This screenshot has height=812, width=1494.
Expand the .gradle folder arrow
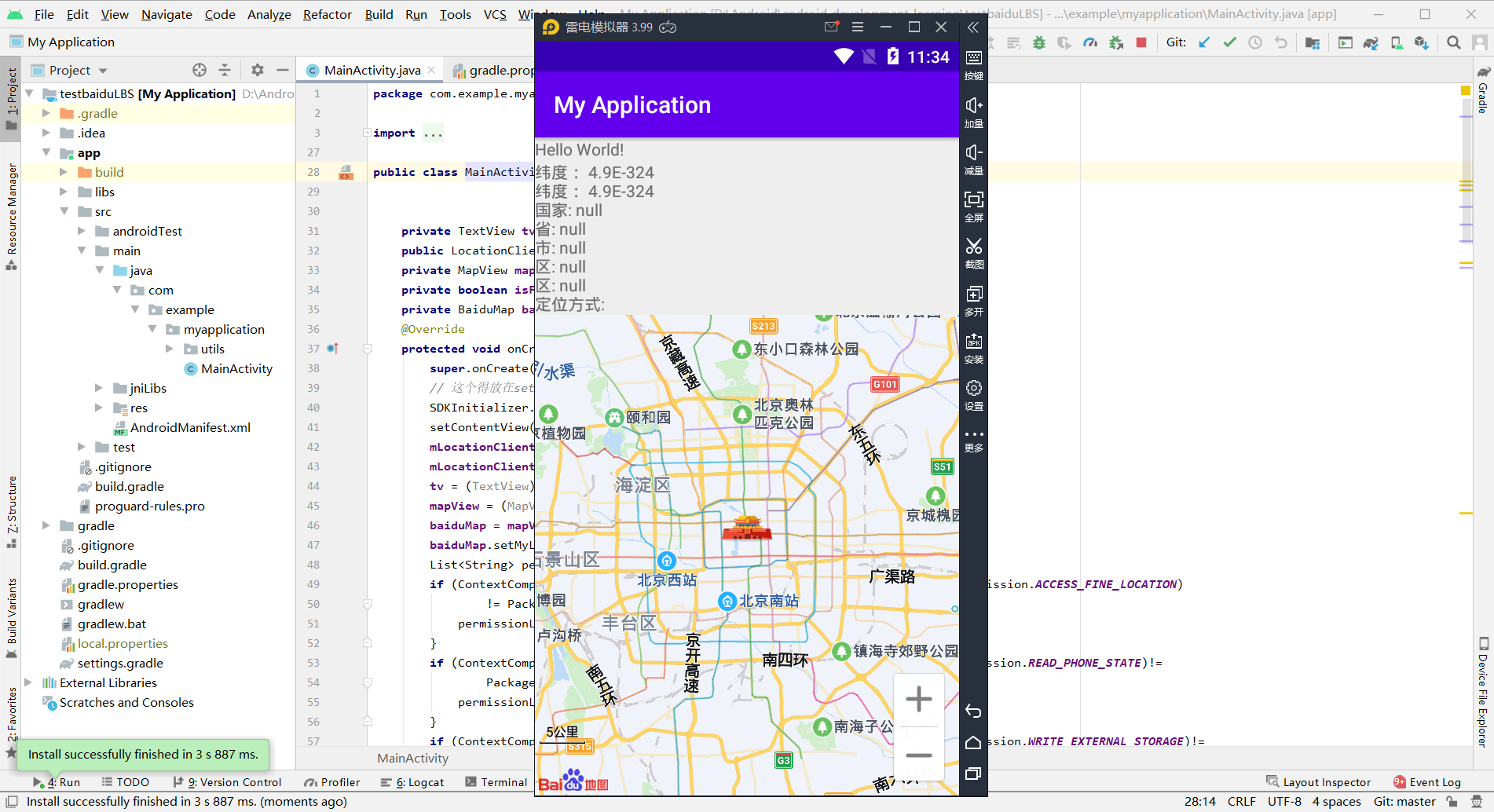pos(46,113)
